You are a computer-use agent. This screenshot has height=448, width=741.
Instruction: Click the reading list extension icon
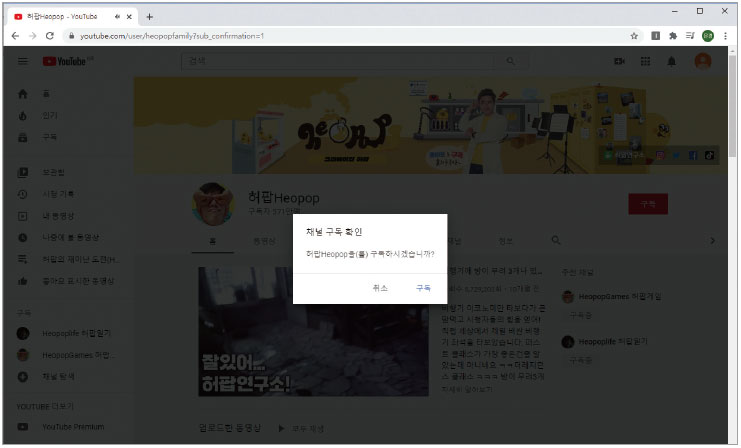click(x=655, y=36)
